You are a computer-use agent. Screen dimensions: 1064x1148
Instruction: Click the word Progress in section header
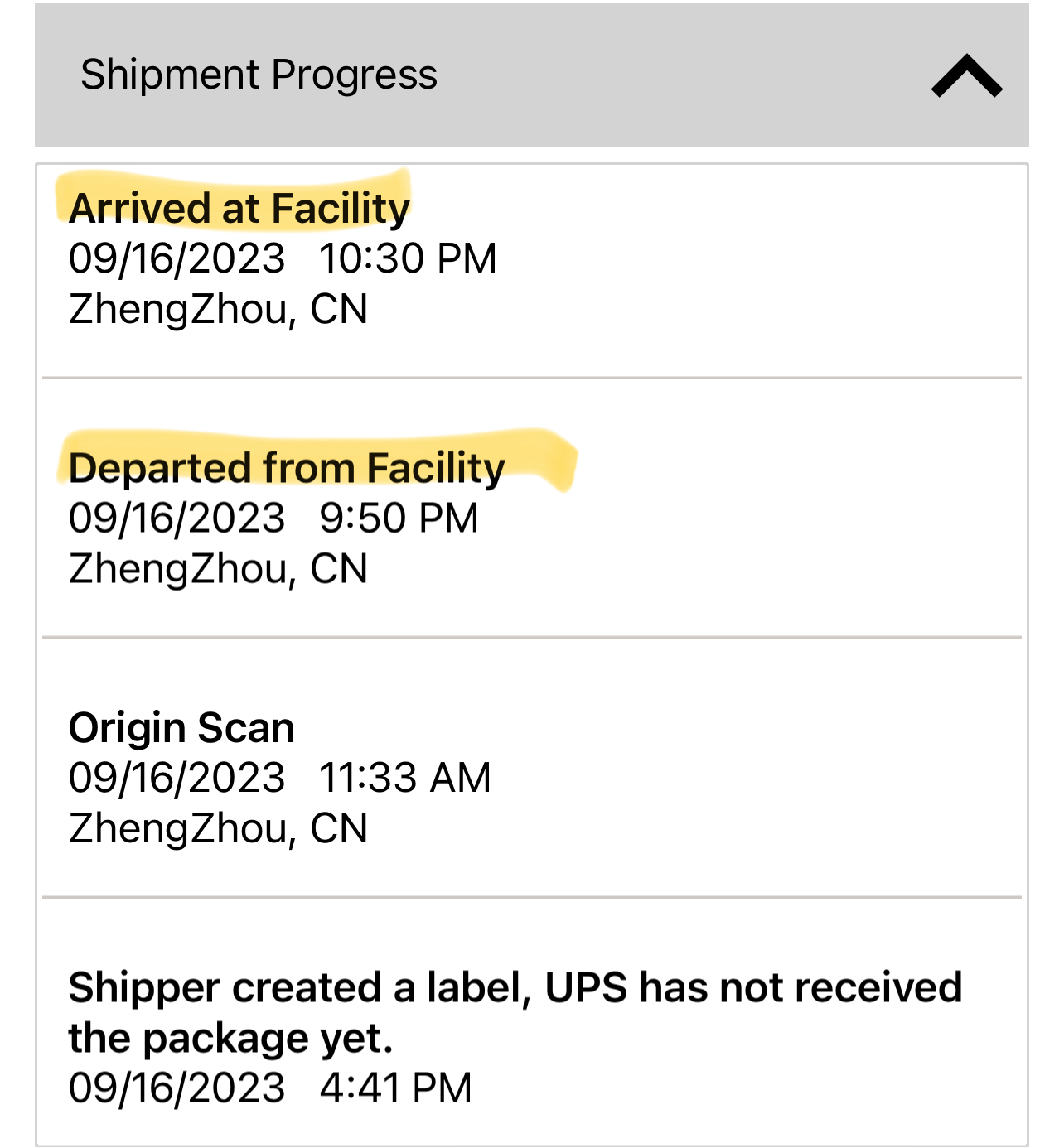[354, 75]
